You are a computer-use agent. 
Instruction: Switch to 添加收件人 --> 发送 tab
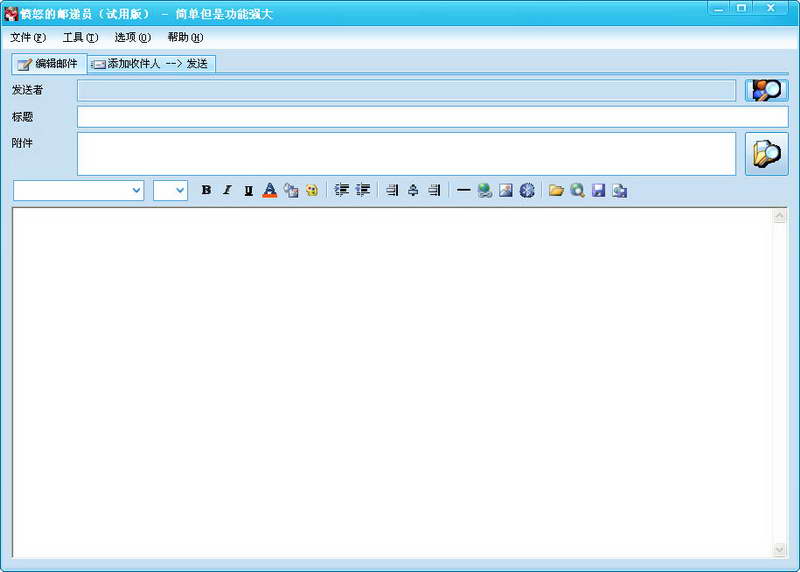pos(152,64)
